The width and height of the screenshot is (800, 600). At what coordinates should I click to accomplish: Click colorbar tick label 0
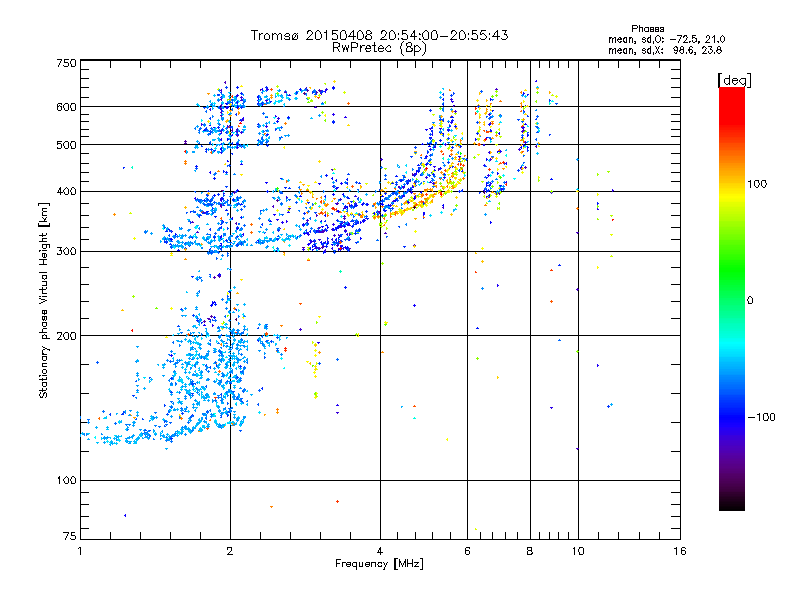(x=749, y=301)
